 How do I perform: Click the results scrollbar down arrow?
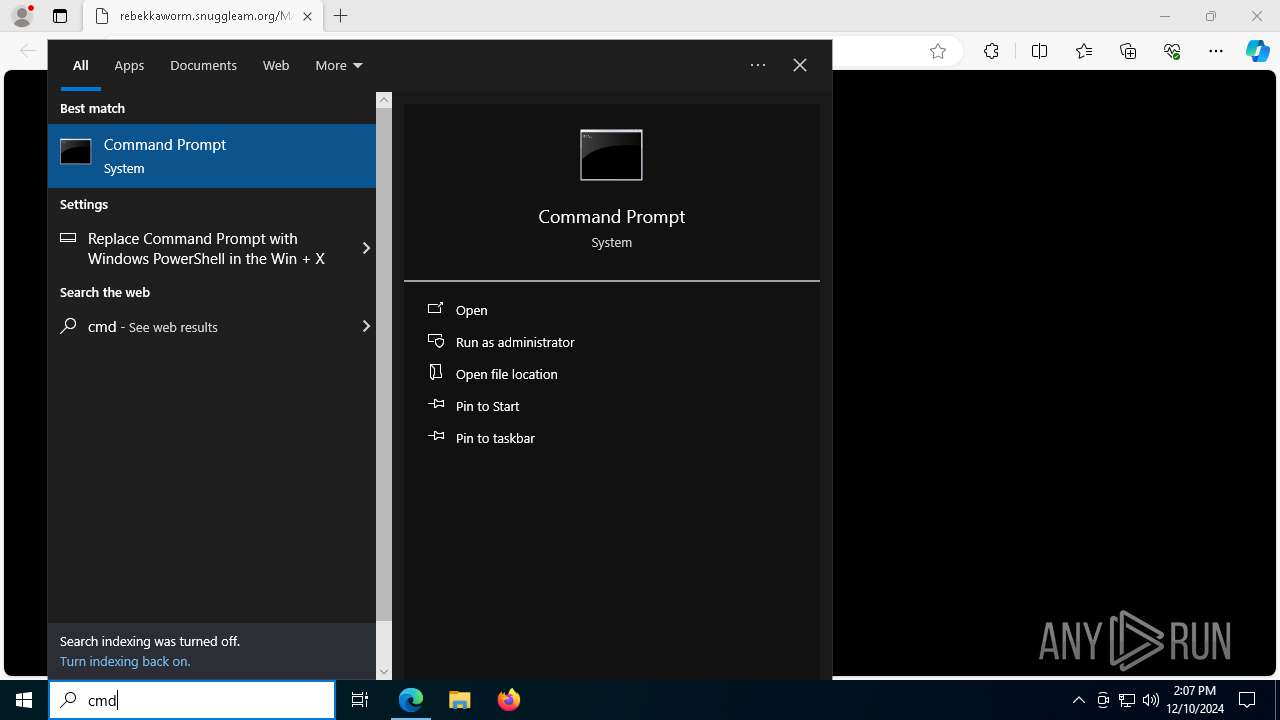(x=384, y=672)
